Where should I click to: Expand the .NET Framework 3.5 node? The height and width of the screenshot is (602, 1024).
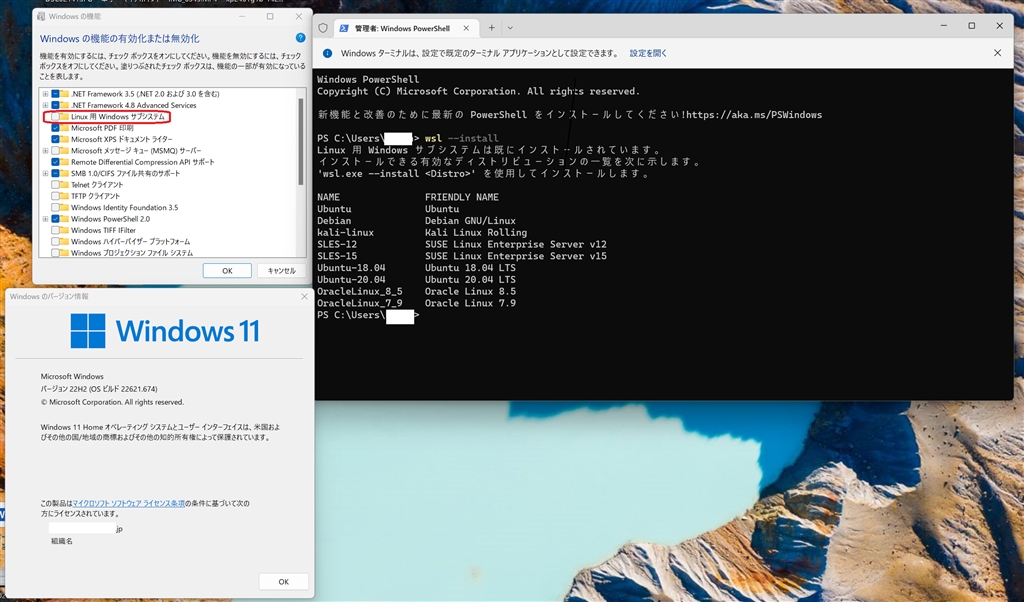click(x=45, y=94)
